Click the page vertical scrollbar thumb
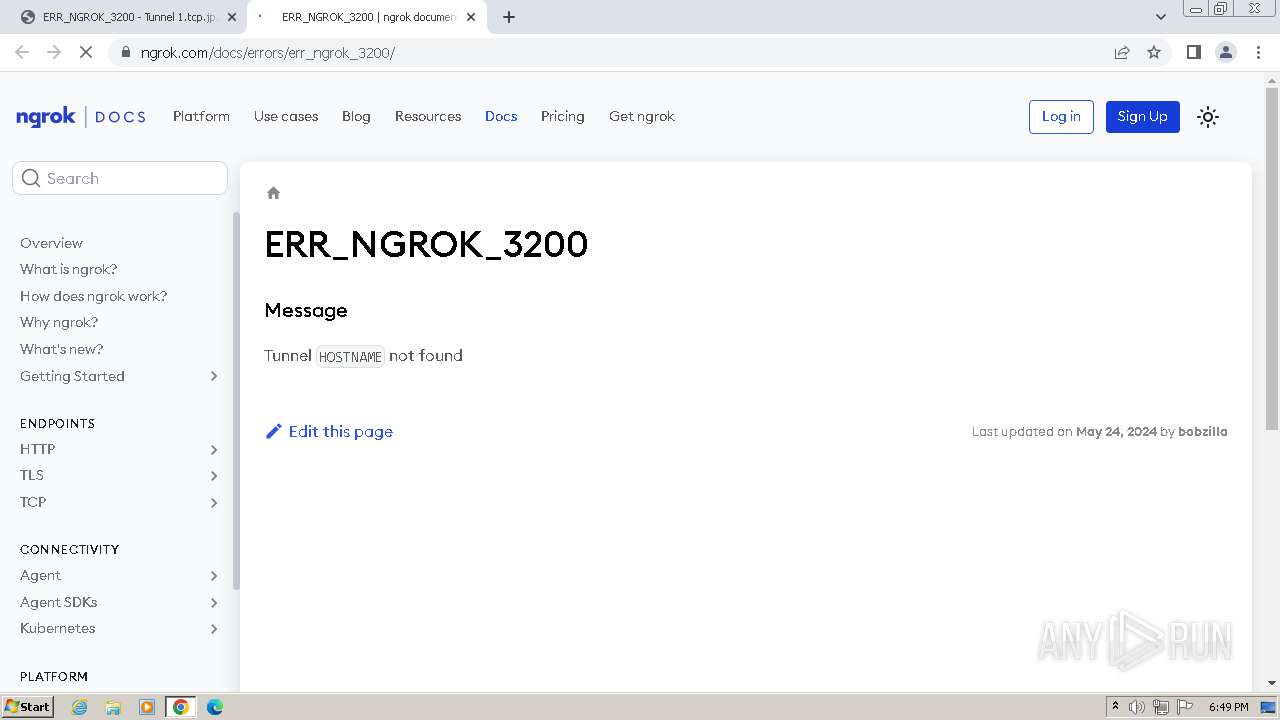The image size is (1280, 720). 1272,260
